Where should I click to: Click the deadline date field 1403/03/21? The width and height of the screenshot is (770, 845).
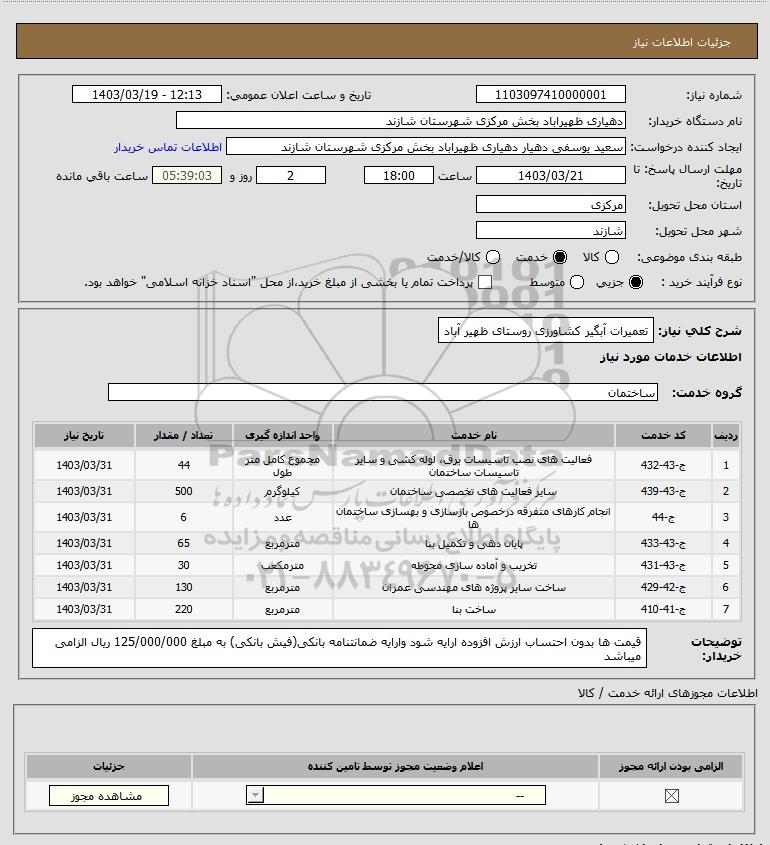point(551,175)
